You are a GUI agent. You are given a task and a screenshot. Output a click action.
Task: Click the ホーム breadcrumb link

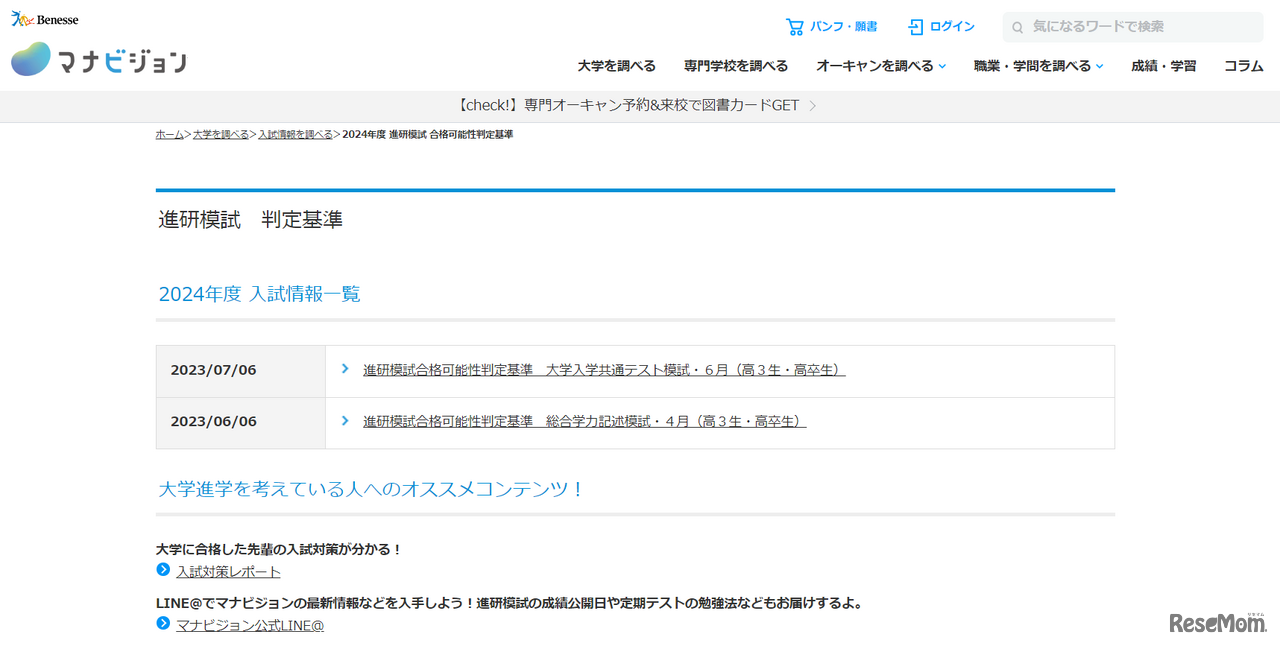click(x=169, y=134)
